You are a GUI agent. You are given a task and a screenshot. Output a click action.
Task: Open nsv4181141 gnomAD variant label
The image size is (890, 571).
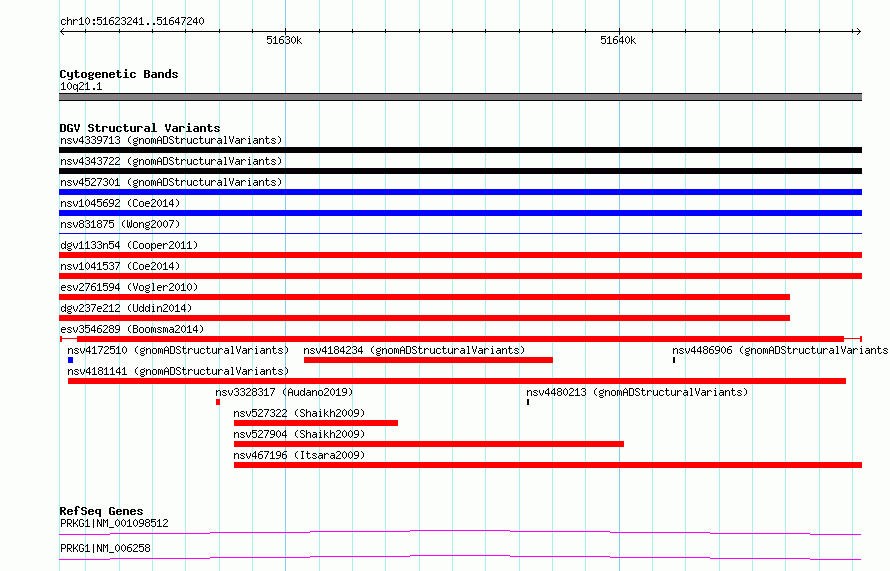coord(178,371)
